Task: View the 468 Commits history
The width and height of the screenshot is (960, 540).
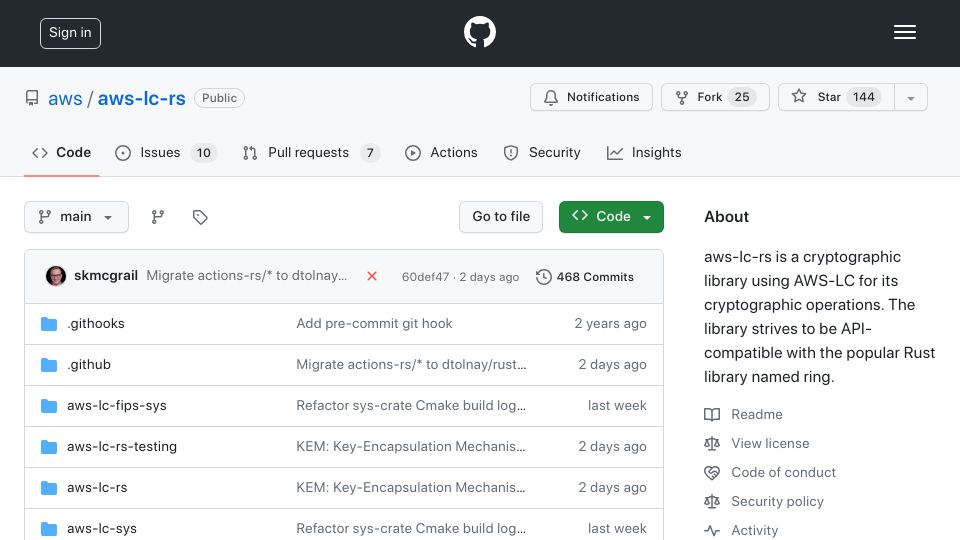Action: point(585,277)
